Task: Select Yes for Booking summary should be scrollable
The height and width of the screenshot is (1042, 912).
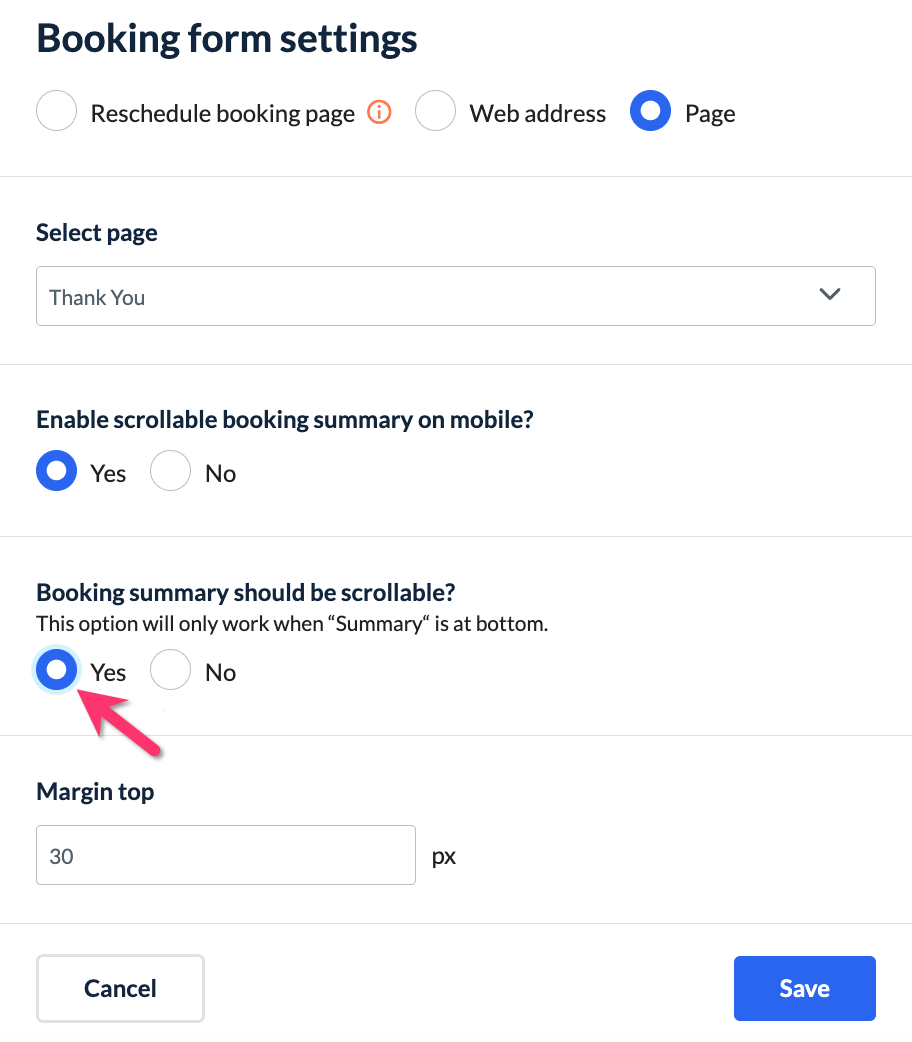Action: pyautogui.click(x=57, y=671)
